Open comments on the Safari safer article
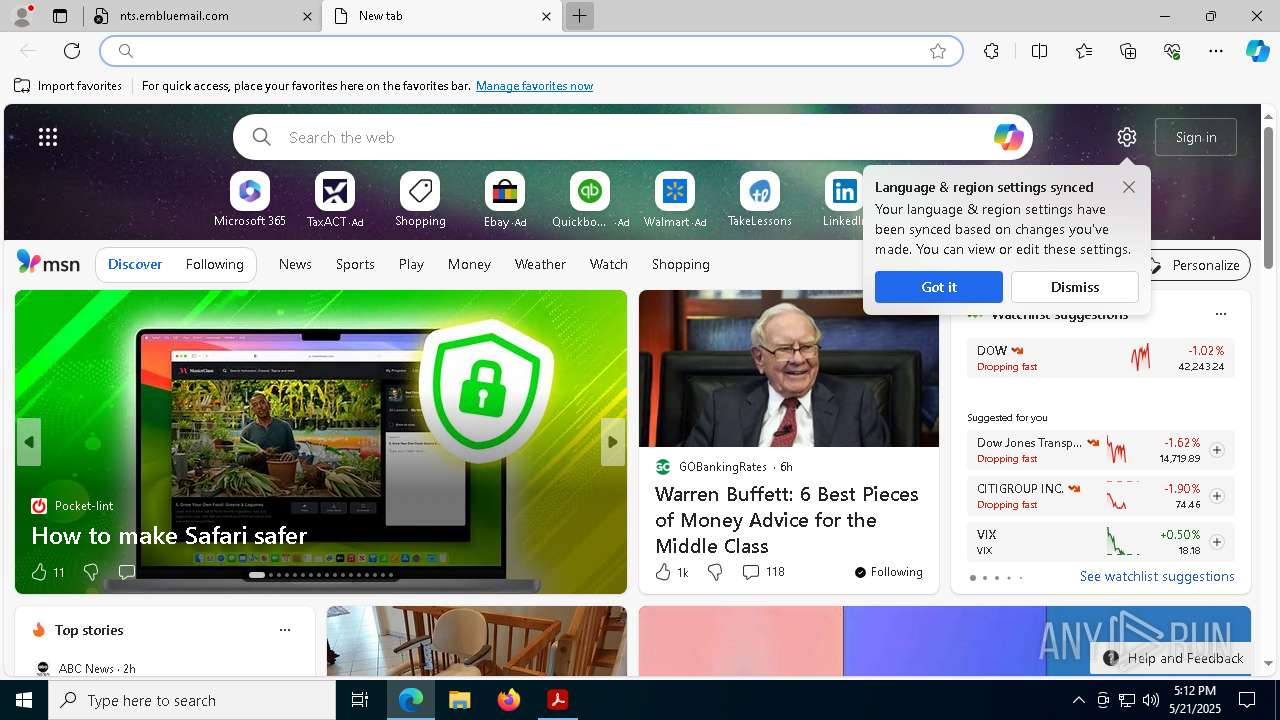 coord(127,572)
